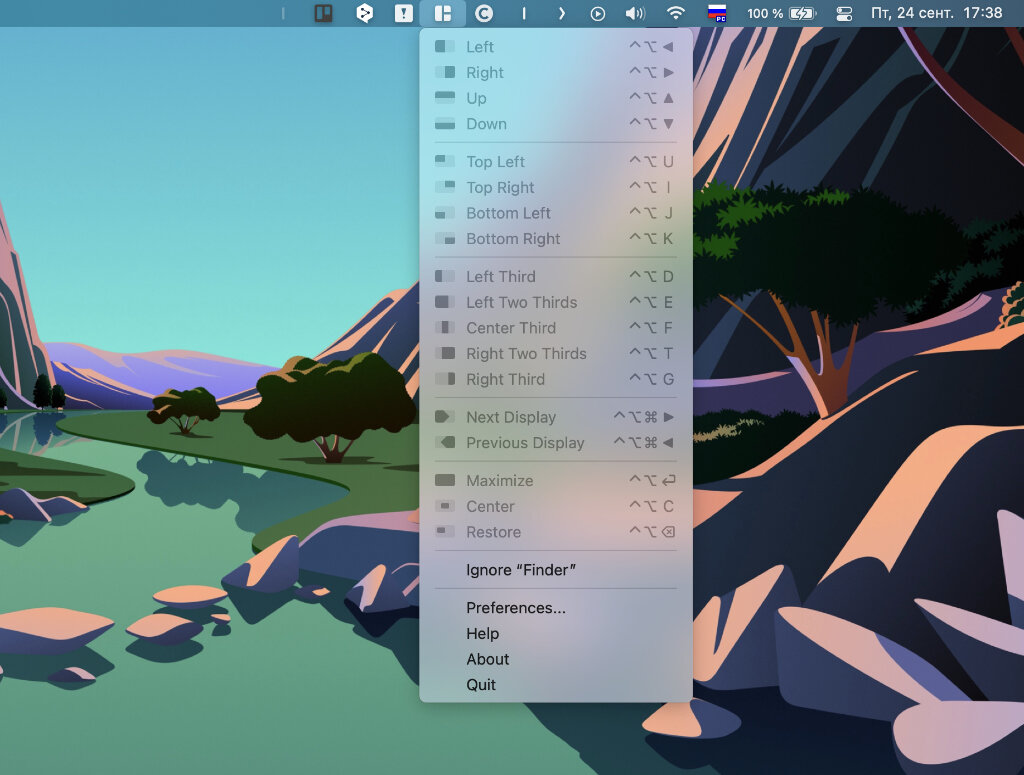Select the Top Right menu item
This screenshot has width=1024, height=775.
[556, 187]
